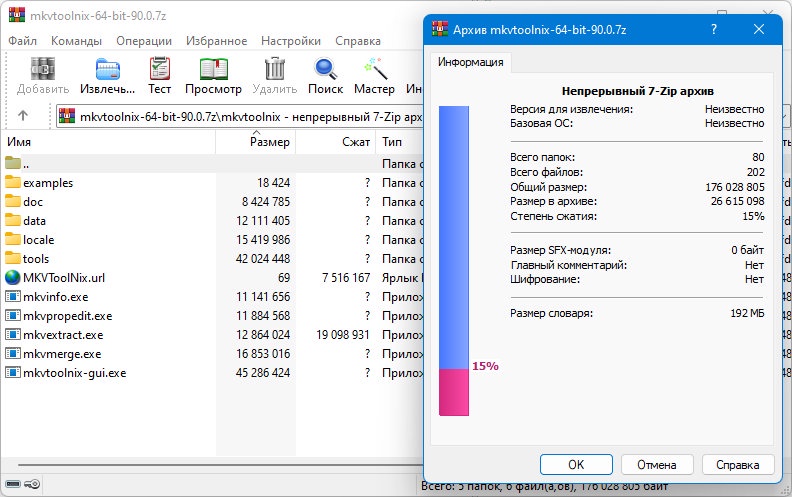
Task: Select the locale folder icon
Action: pyautogui.click(x=13, y=239)
